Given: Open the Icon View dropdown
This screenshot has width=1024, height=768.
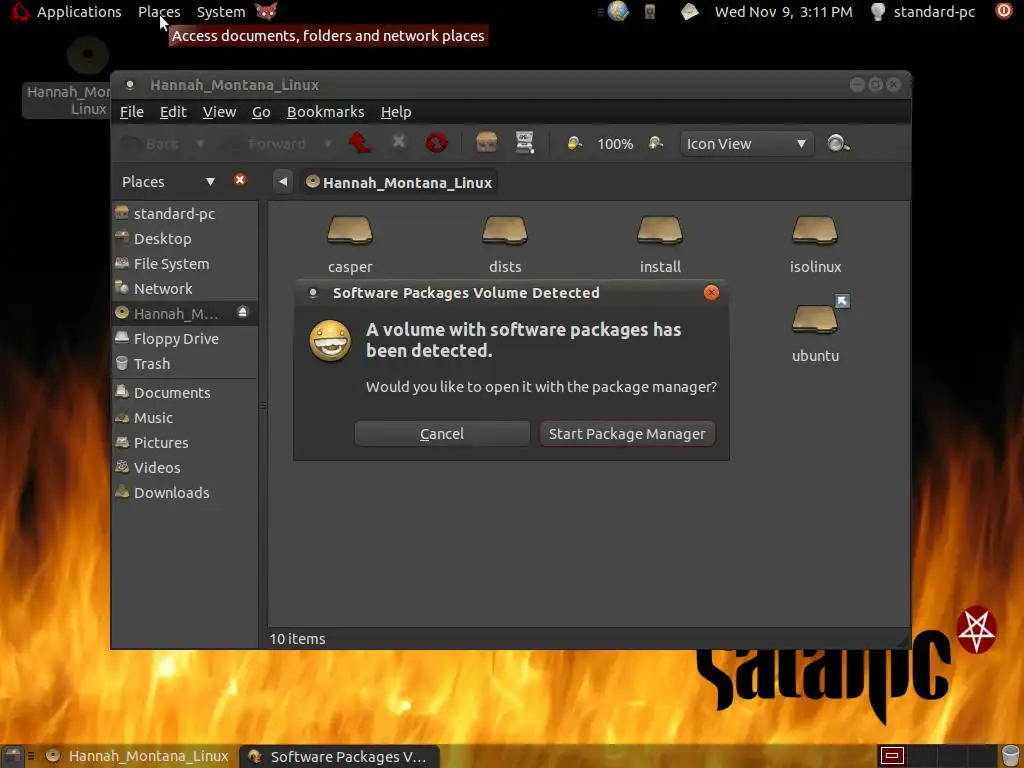Looking at the screenshot, I should tap(746, 144).
